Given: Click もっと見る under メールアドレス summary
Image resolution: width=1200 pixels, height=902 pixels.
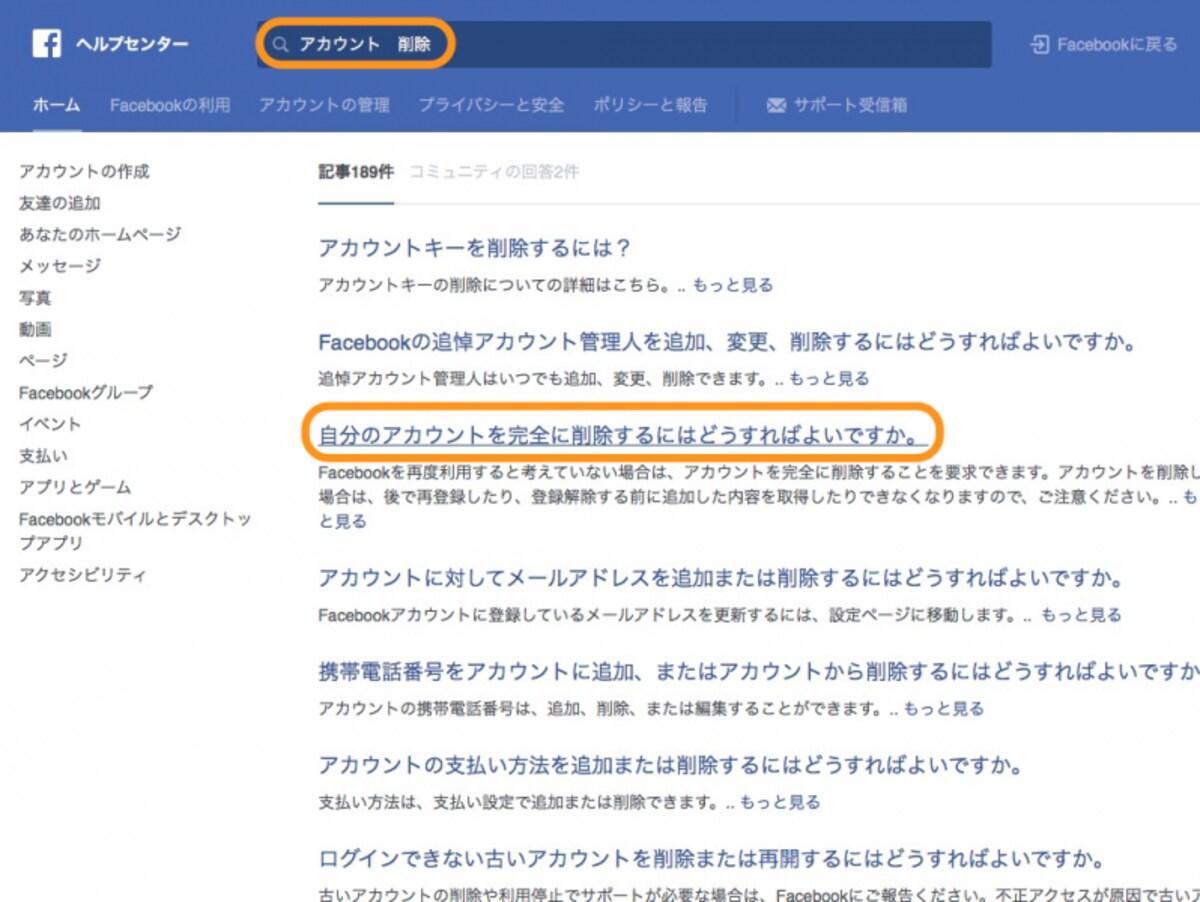Looking at the screenshot, I should point(1081,615).
